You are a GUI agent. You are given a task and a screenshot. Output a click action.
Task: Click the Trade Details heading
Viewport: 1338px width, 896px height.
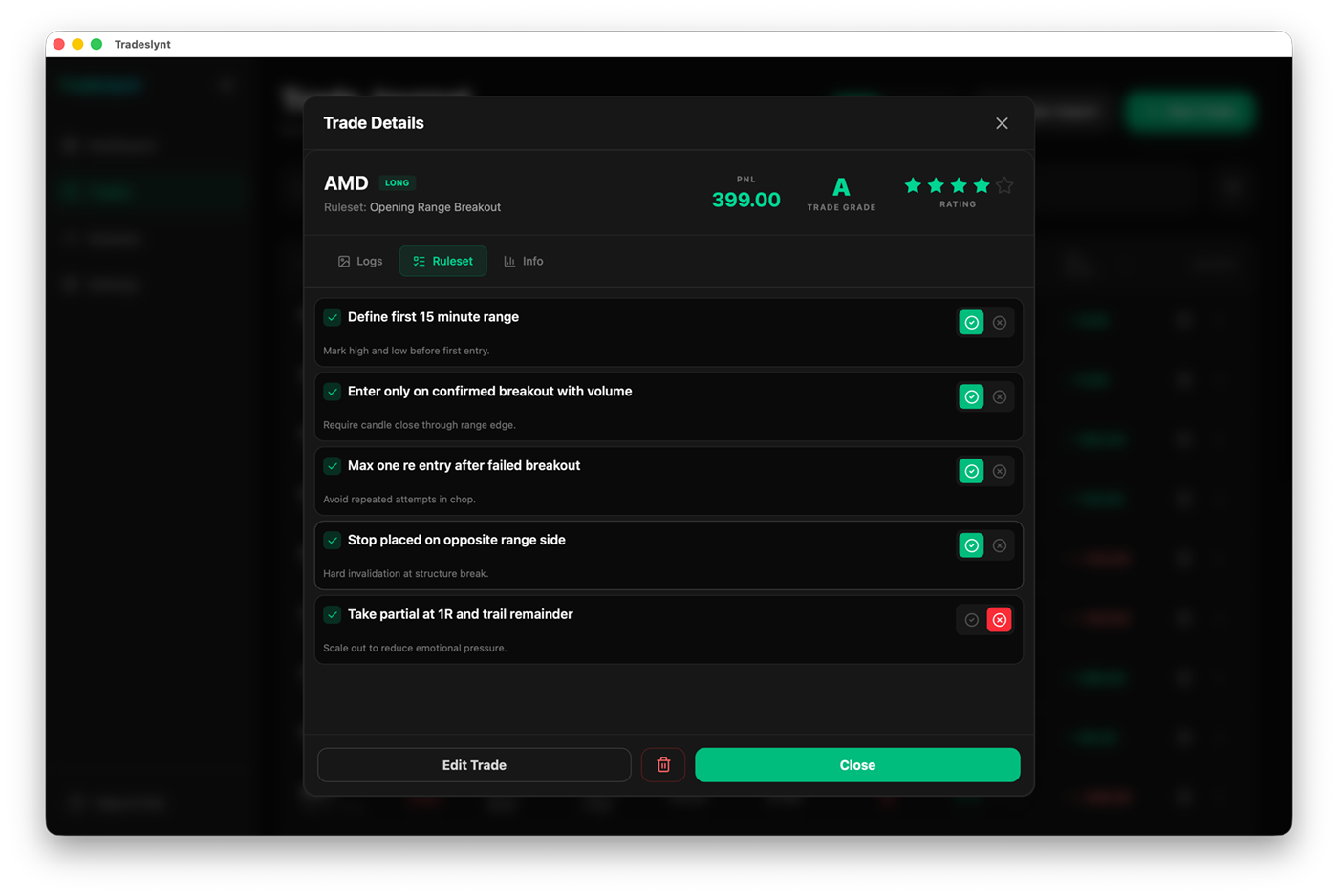coord(374,123)
